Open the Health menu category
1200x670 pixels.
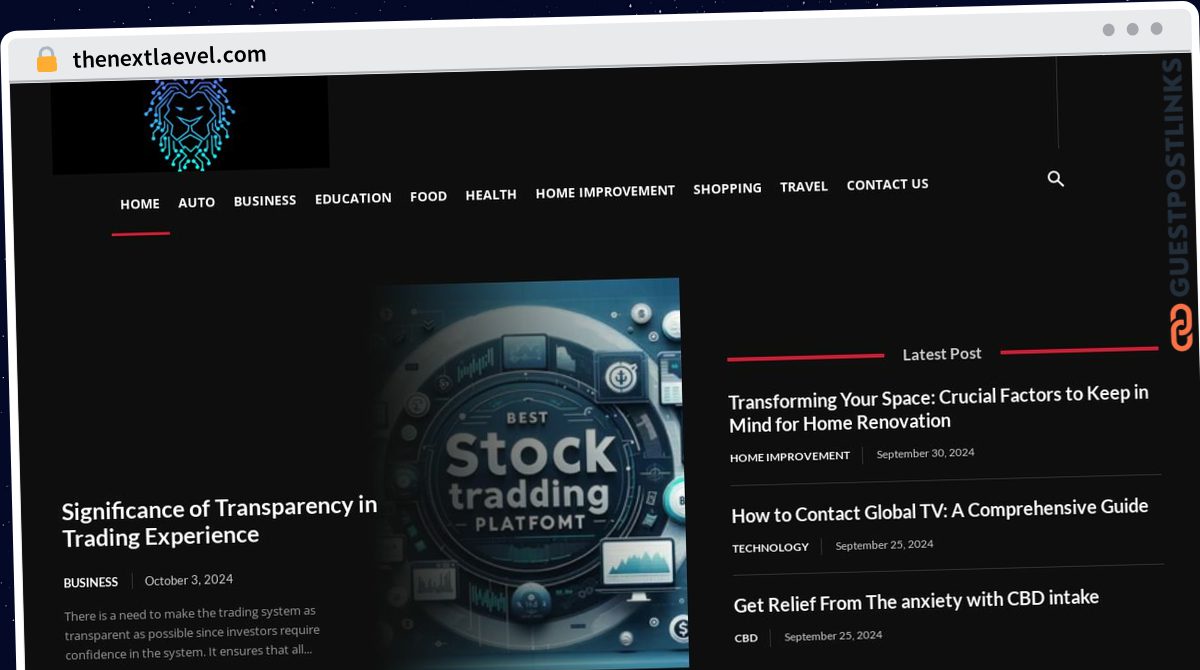491,195
